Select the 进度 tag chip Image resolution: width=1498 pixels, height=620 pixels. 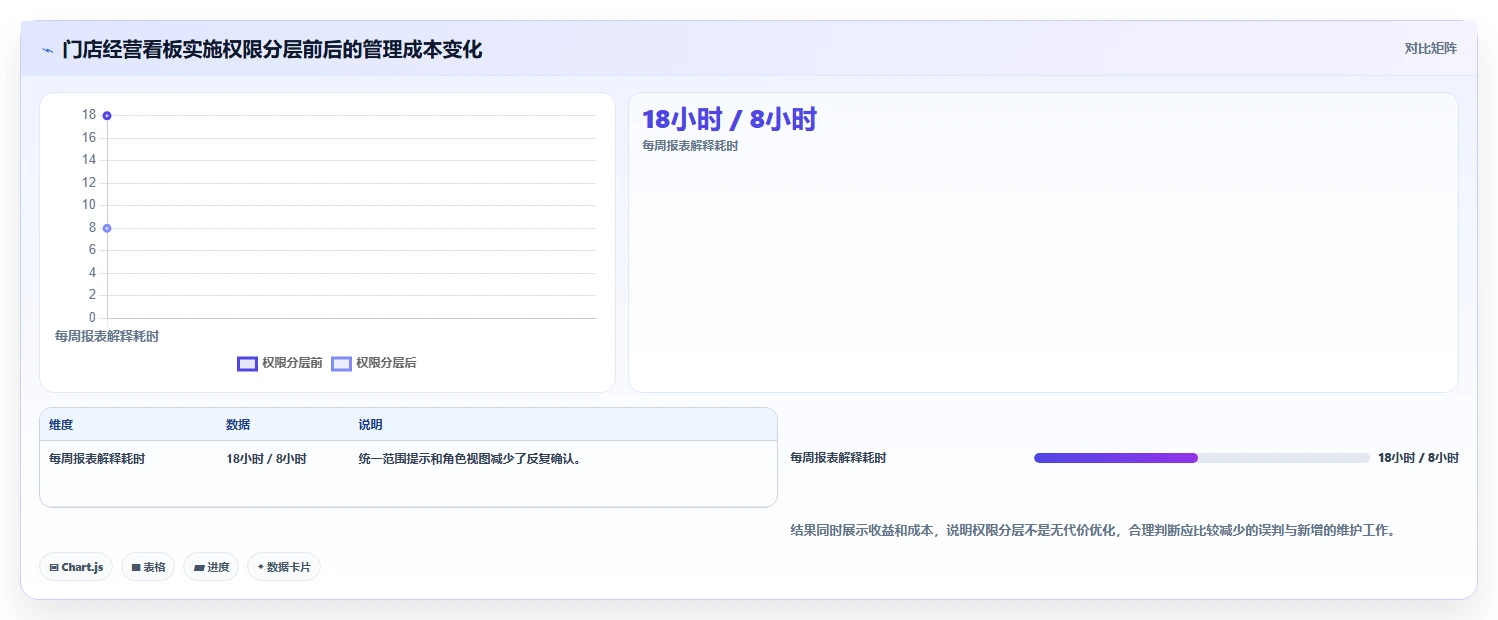point(211,567)
